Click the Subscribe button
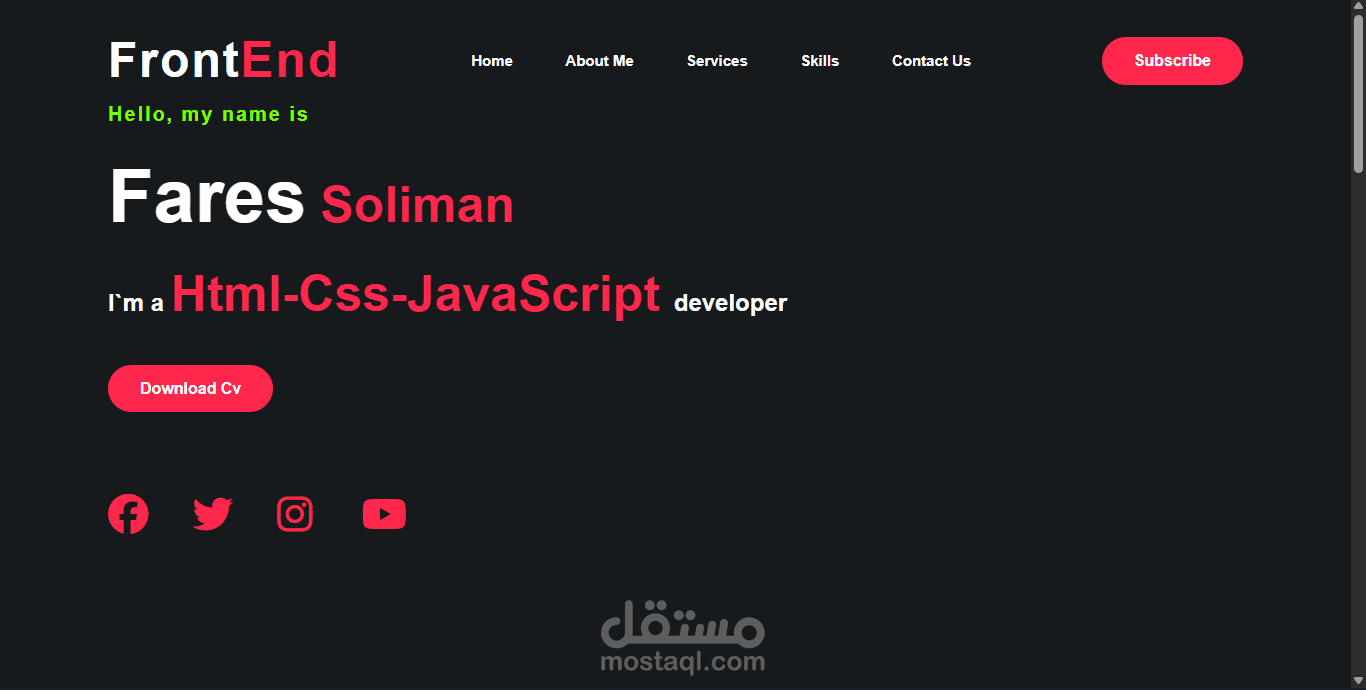 coord(1172,61)
